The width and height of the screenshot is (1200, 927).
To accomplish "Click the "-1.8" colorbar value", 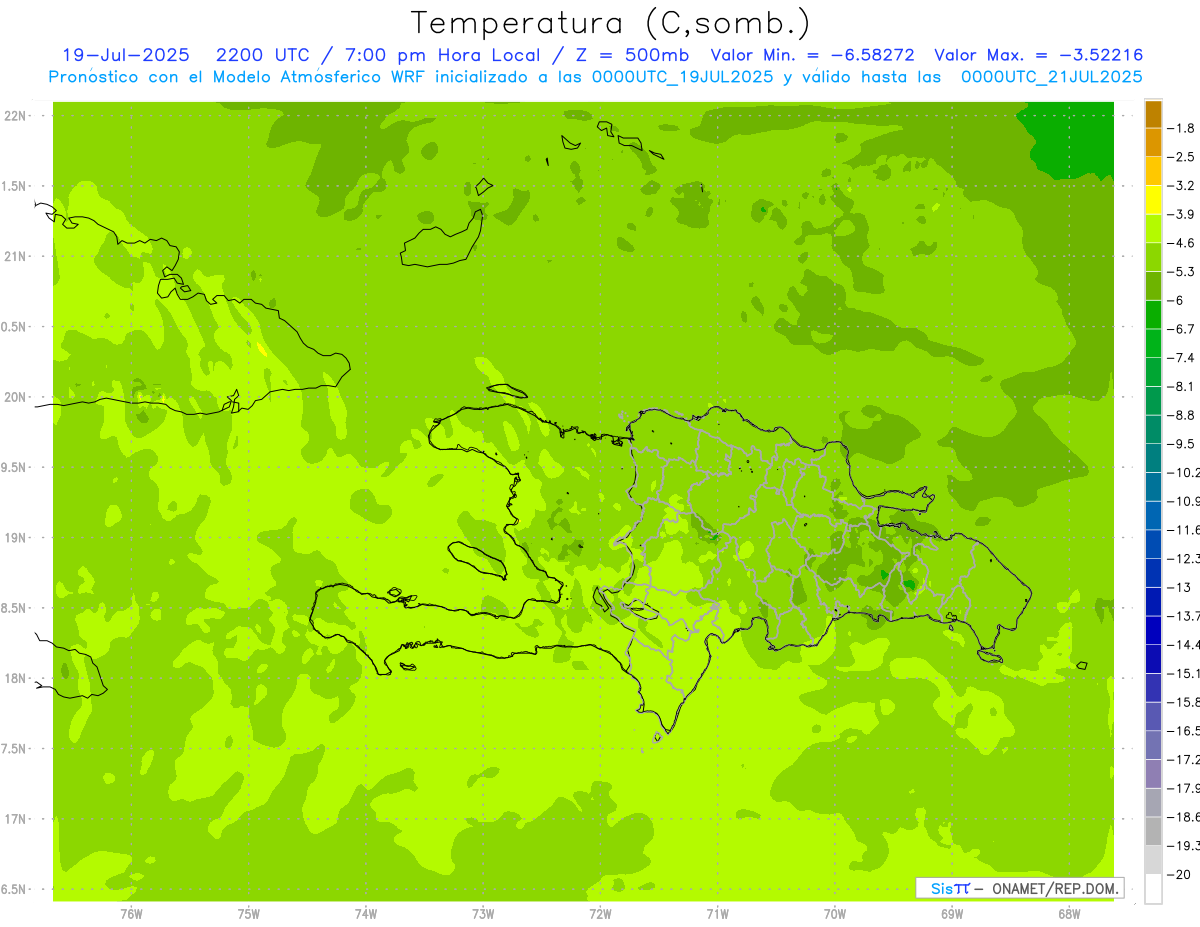I will [1181, 128].
